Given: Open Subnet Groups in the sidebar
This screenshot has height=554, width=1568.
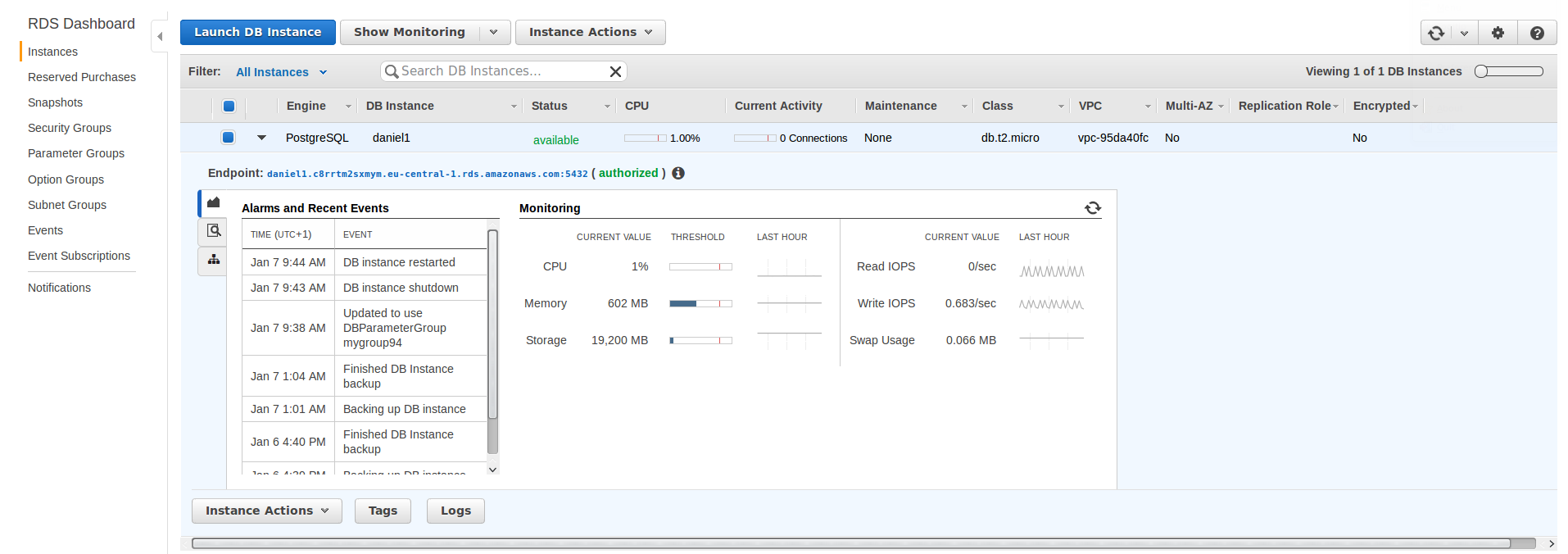Looking at the screenshot, I should coord(67,205).
